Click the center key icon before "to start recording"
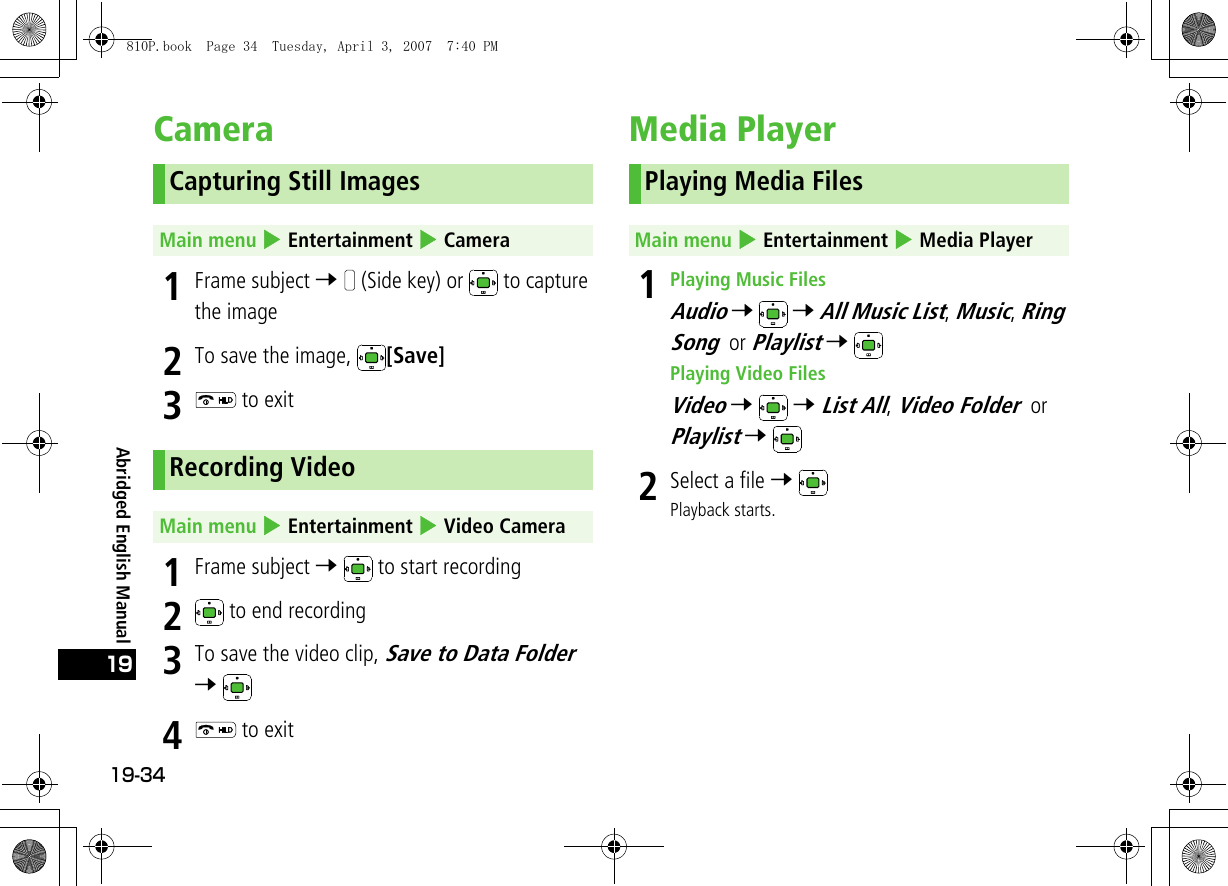 point(358,568)
